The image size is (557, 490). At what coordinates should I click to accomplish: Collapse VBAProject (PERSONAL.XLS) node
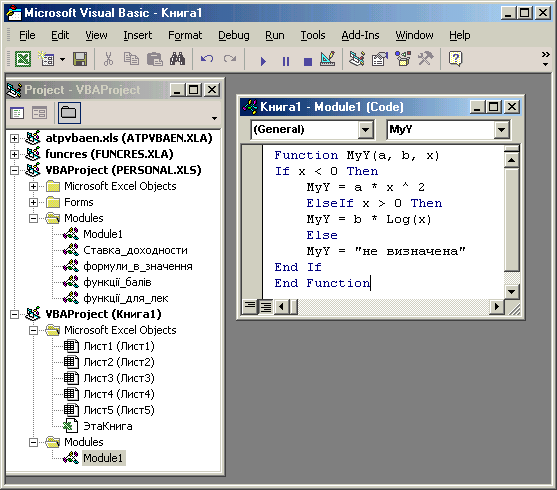coord(14,170)
